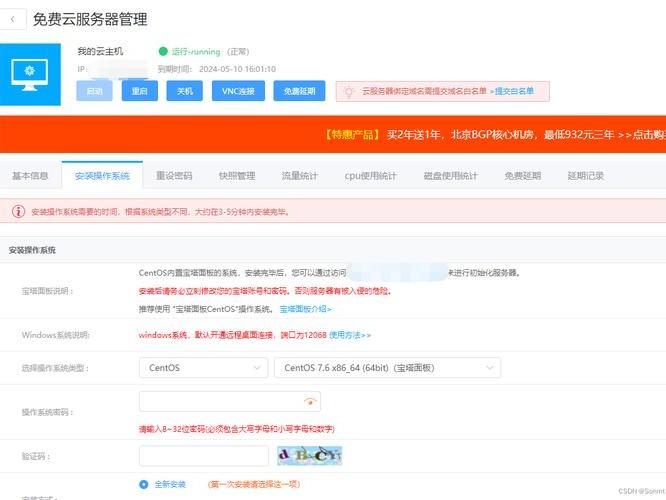Open the 流量统计 tab
666x500 pixels.
[x=300, y=175]
